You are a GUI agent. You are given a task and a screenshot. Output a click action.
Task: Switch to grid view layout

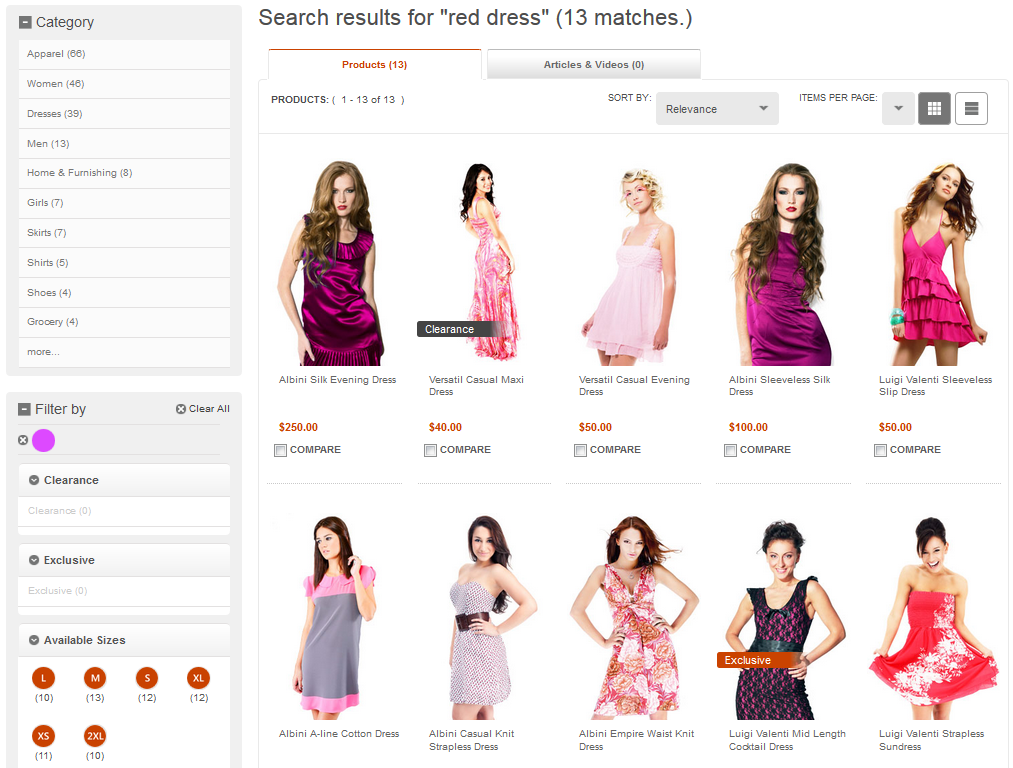(933, 108)
